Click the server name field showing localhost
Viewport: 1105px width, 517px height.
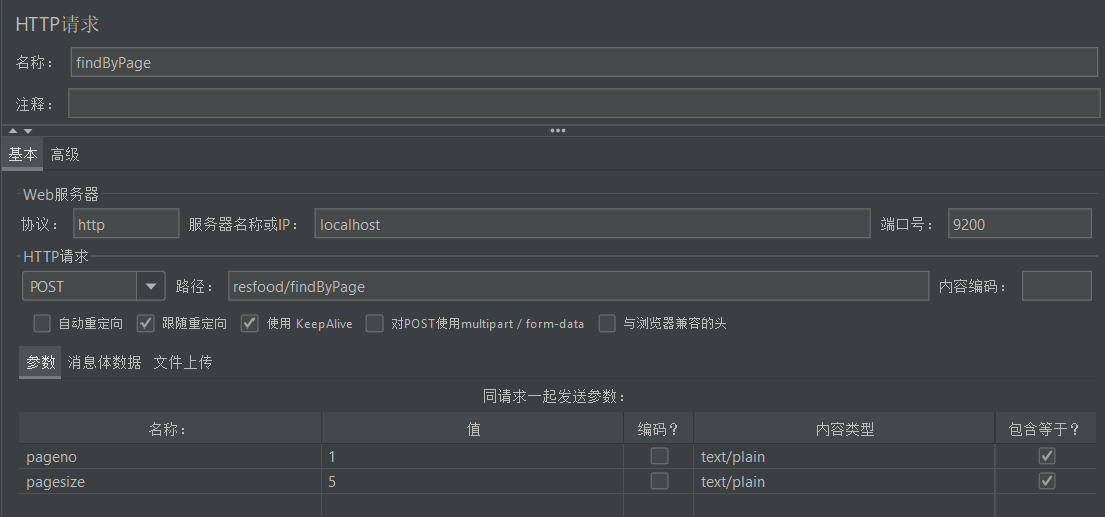click(591, 224)
